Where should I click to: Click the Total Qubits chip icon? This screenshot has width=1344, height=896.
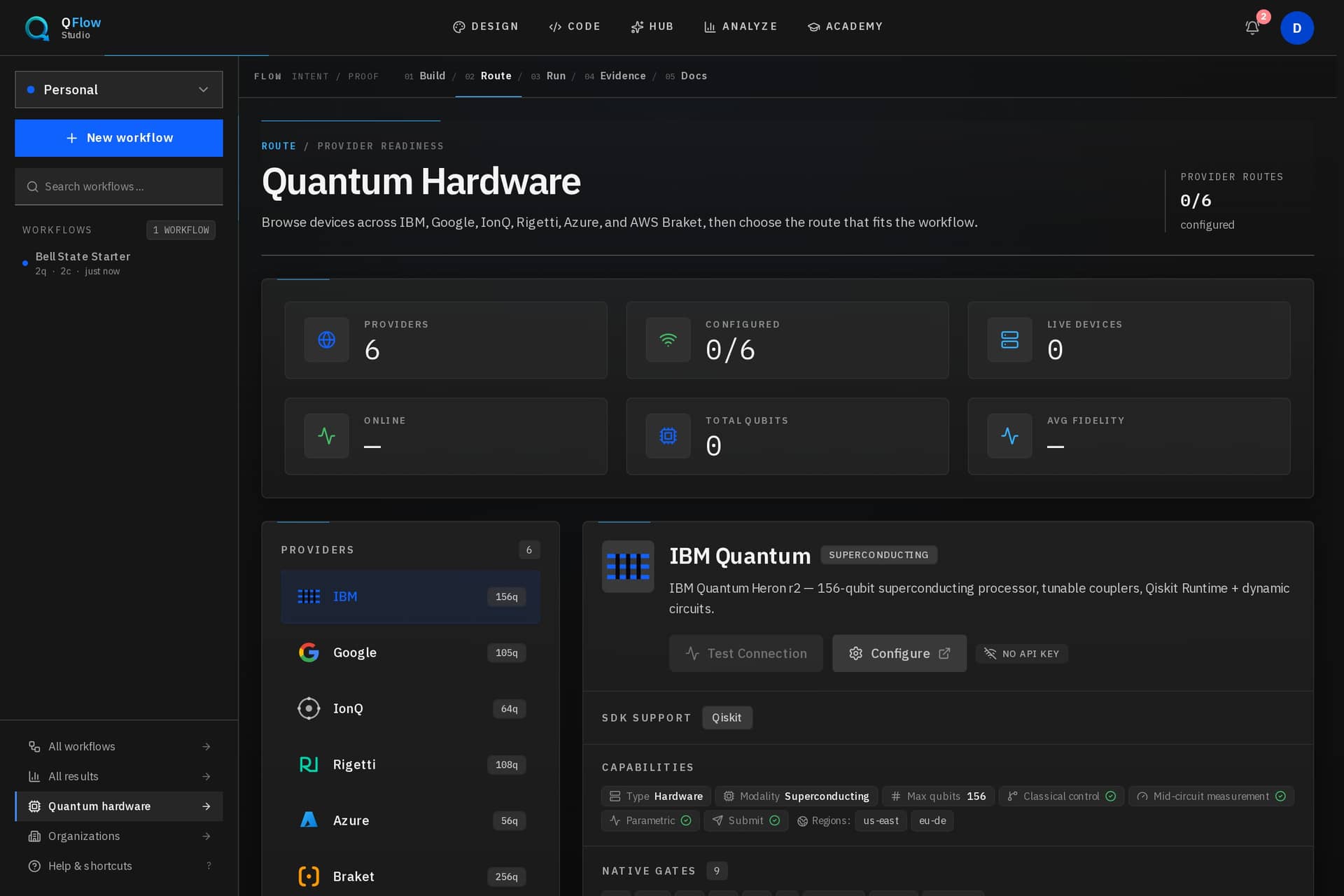[668, 435]
